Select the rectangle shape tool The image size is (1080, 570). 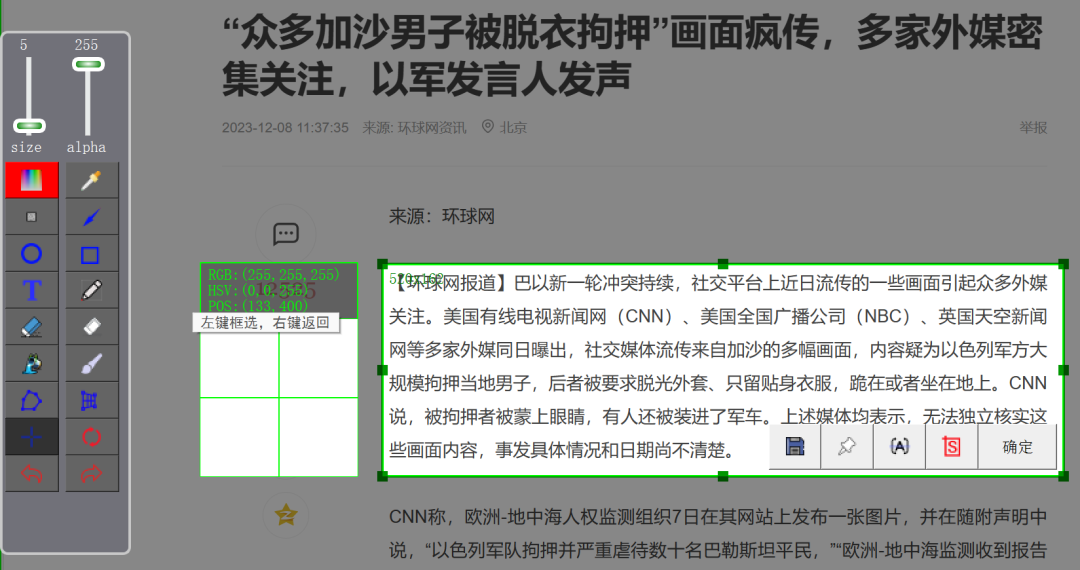92,254
